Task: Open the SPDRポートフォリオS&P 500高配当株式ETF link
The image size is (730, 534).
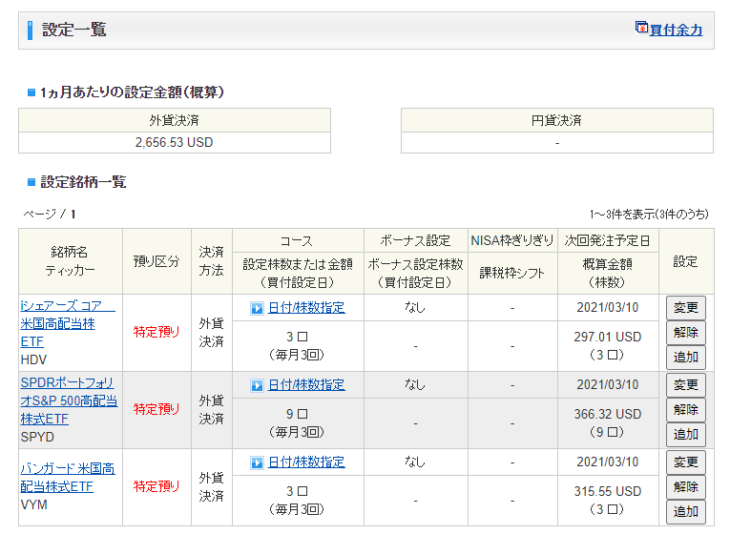Action: click(67, 401)
